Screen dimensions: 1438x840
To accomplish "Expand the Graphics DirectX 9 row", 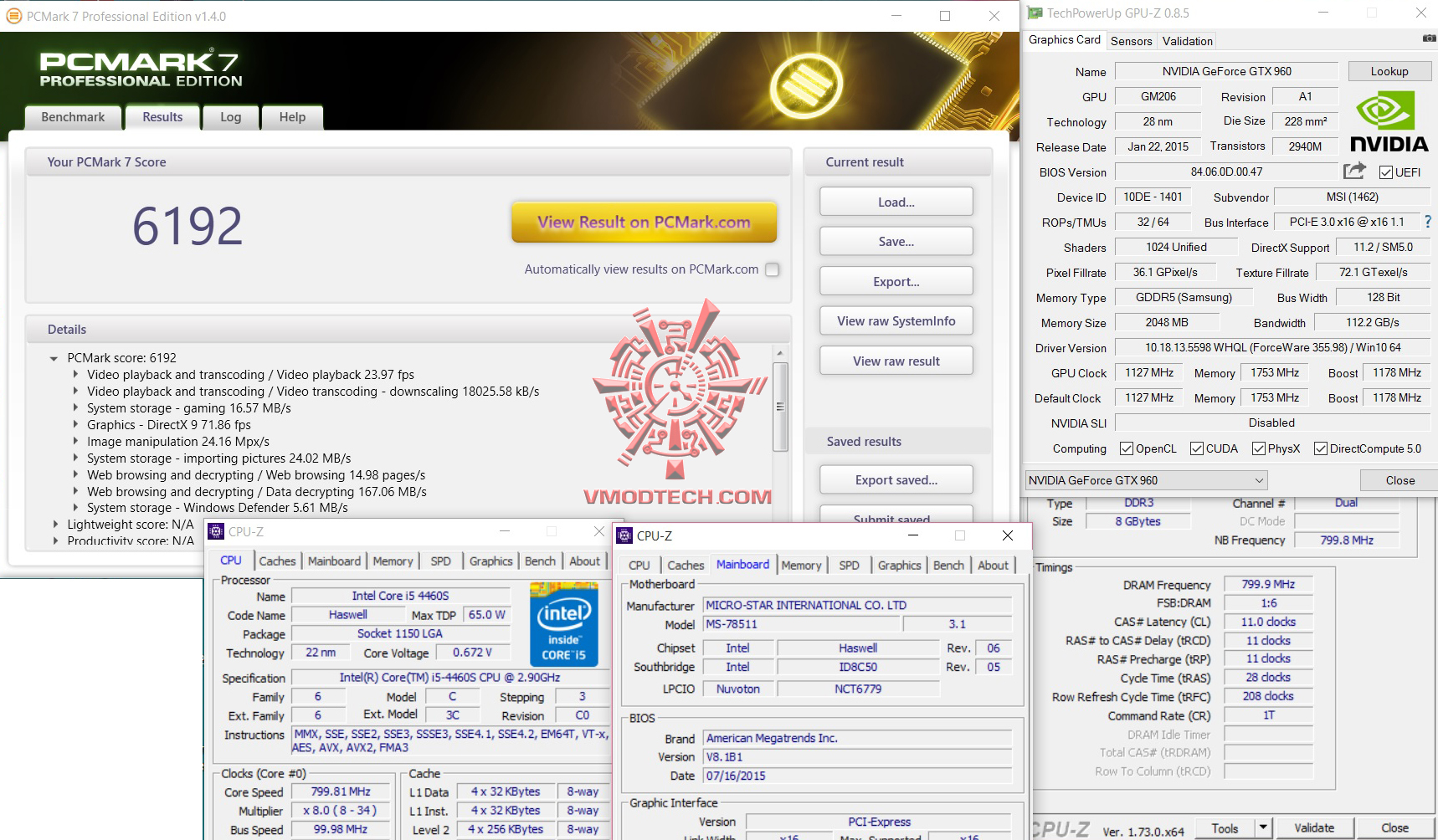I will pyautogui.click(x=75, y=425).
